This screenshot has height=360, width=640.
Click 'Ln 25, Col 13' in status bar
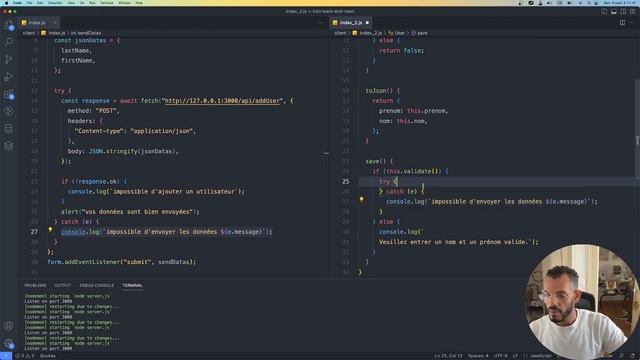click(x=448, y=356)
